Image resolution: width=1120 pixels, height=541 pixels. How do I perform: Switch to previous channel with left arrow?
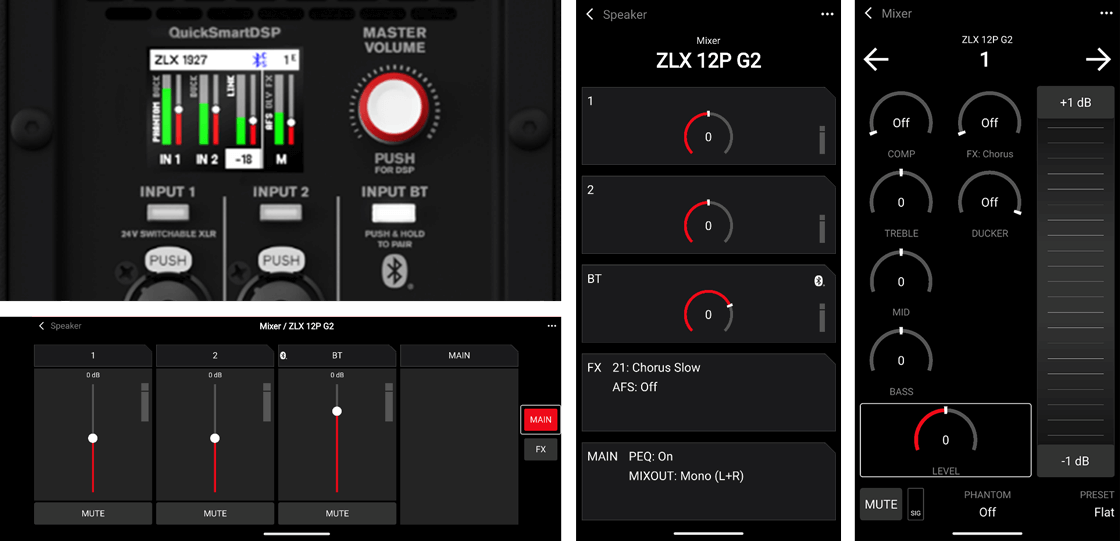(876, 60)
